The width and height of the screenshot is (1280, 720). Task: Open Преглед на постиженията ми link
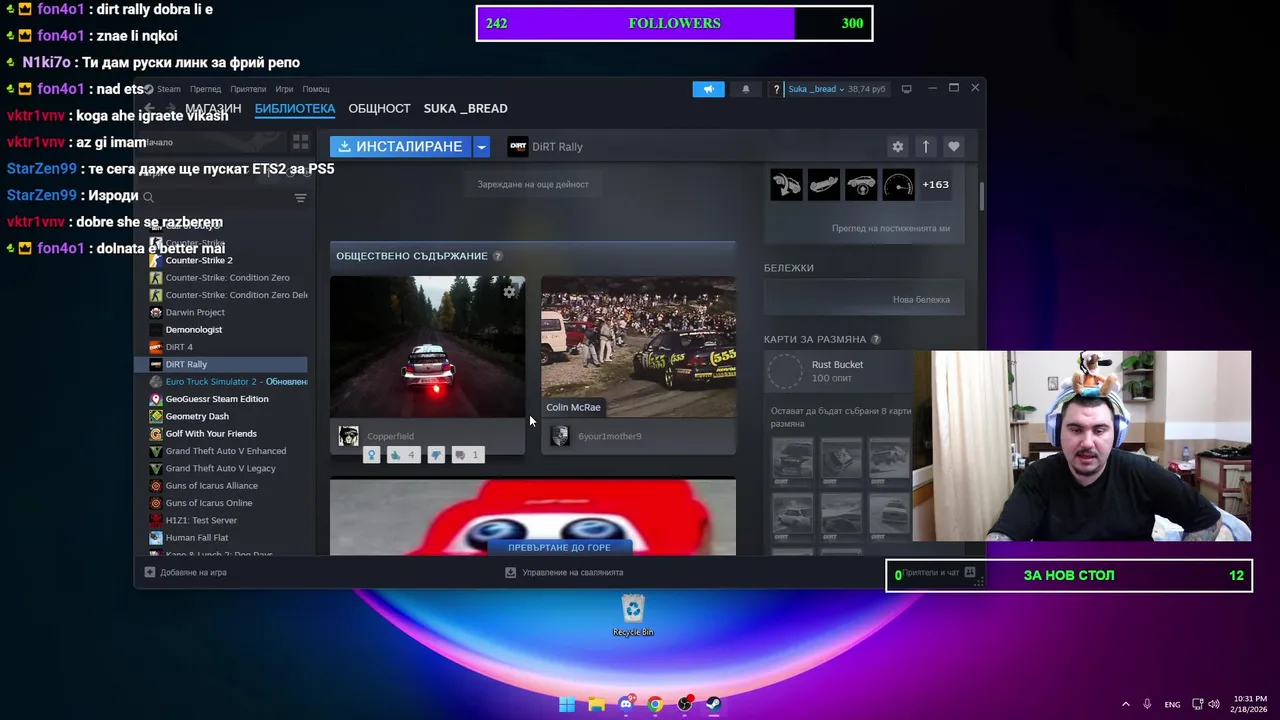pos(890,228)
